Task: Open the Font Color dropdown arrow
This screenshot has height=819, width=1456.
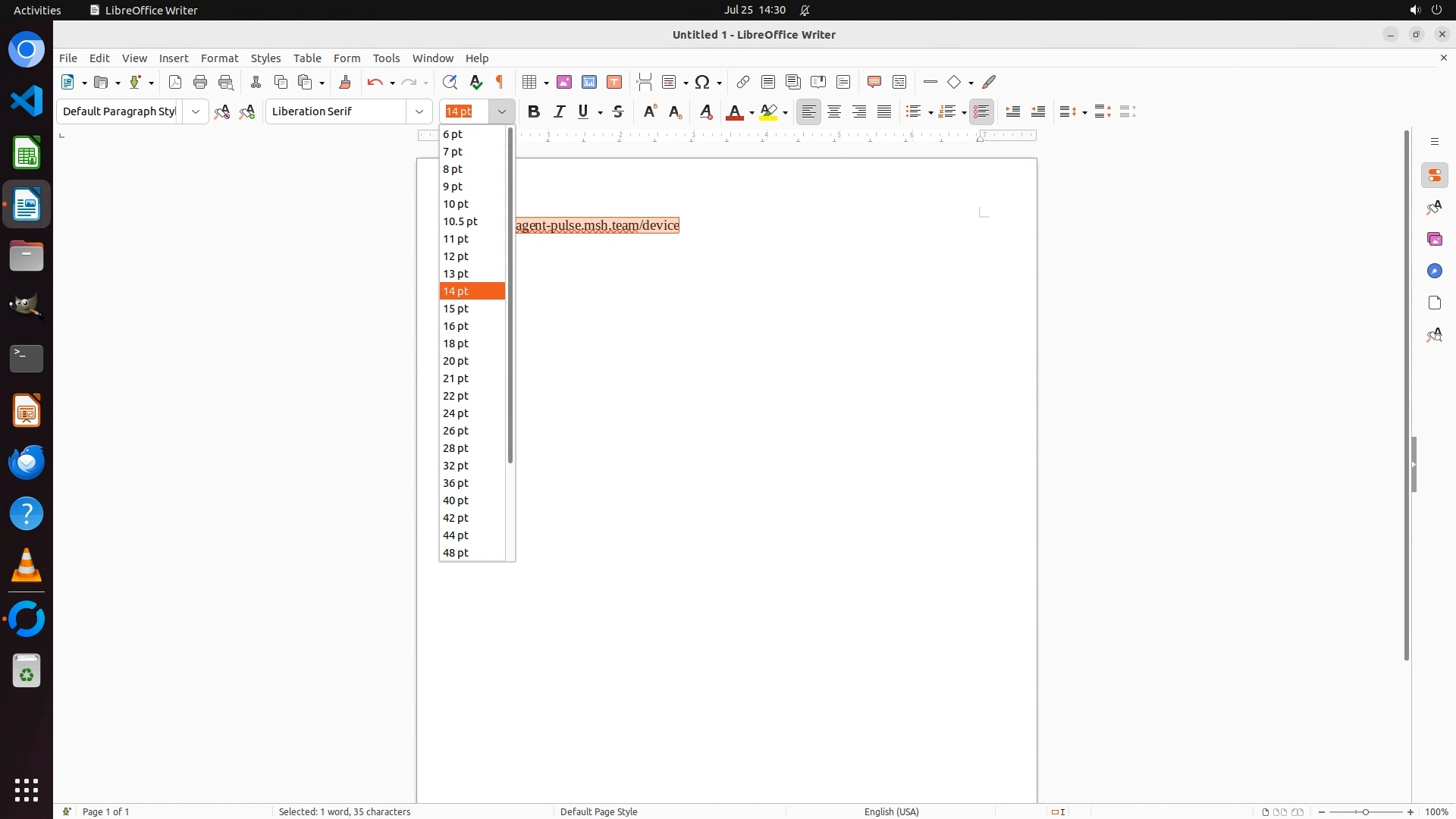Action: [752, 112]
